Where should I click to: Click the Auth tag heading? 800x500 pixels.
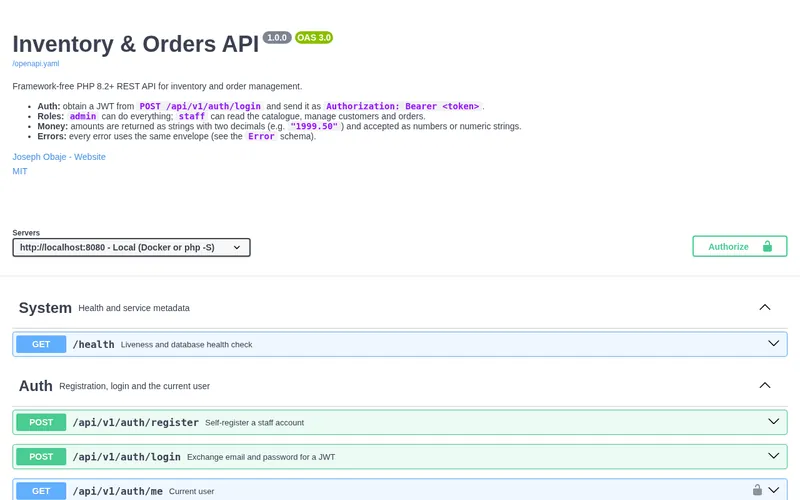tap(36, 386)
